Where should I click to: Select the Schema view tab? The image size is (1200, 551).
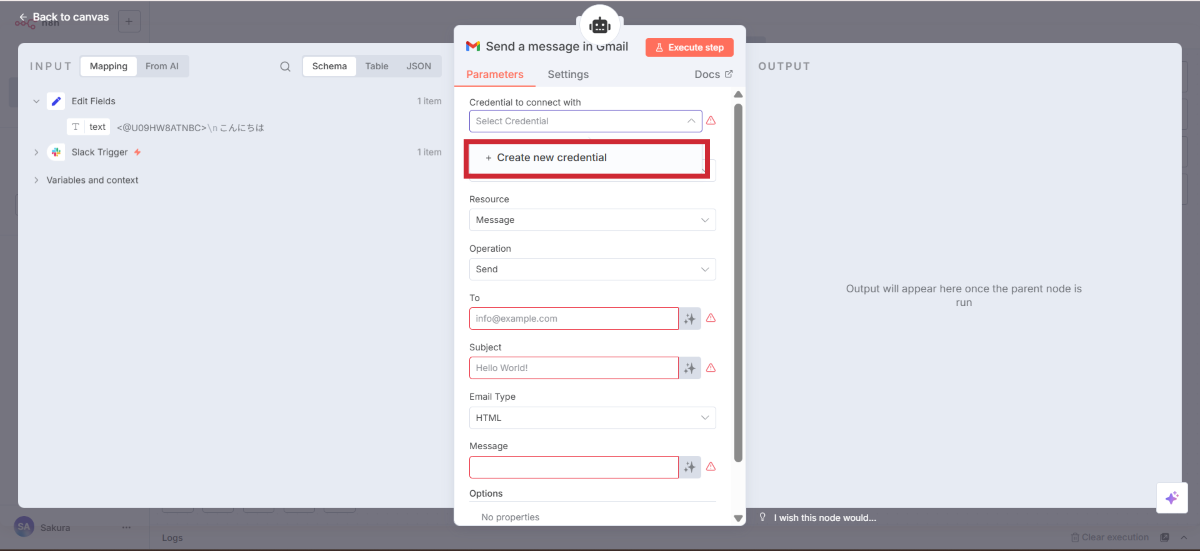click(329, 67)
